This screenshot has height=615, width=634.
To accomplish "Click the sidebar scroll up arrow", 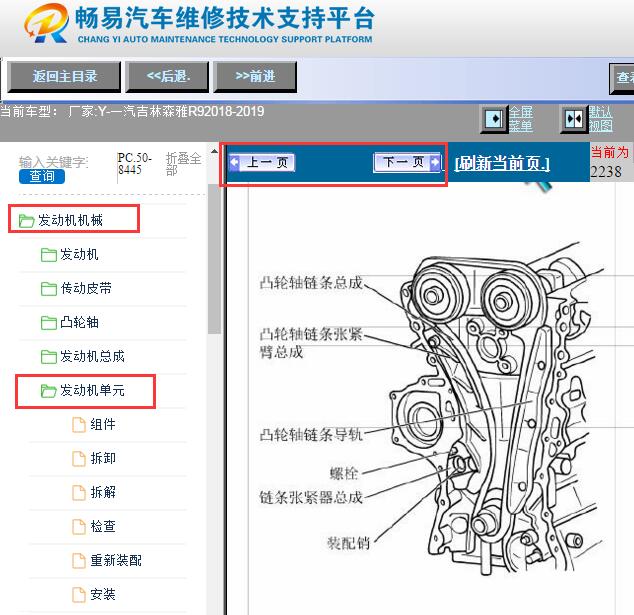I will [x=214, y=152].
